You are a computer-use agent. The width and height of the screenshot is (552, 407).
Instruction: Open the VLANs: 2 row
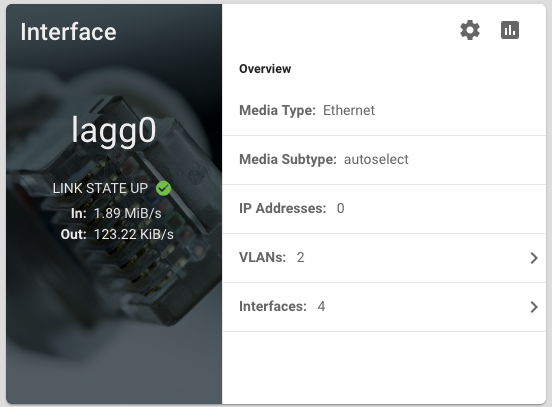pos(384,258)
